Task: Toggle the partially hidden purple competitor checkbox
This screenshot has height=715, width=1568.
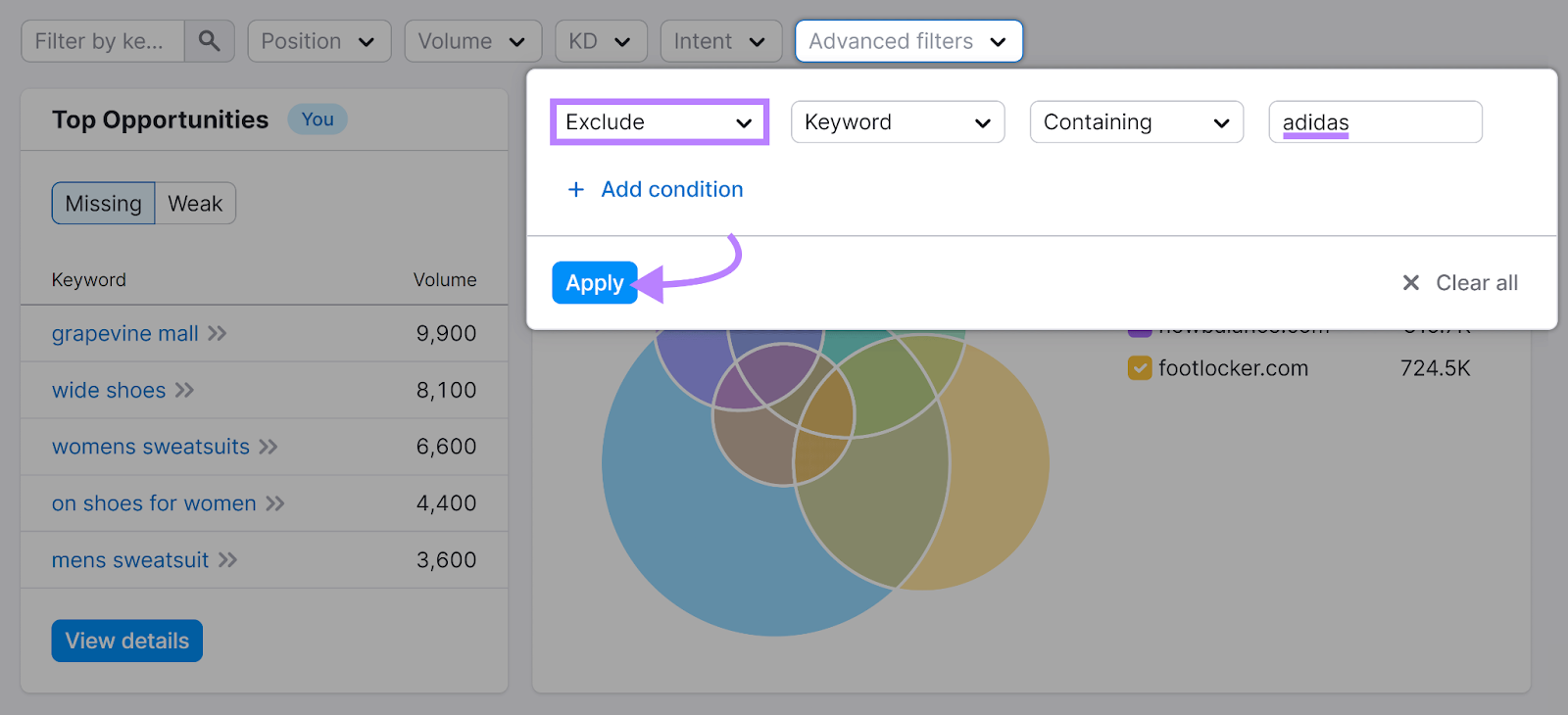Action: coord(1139,333)
